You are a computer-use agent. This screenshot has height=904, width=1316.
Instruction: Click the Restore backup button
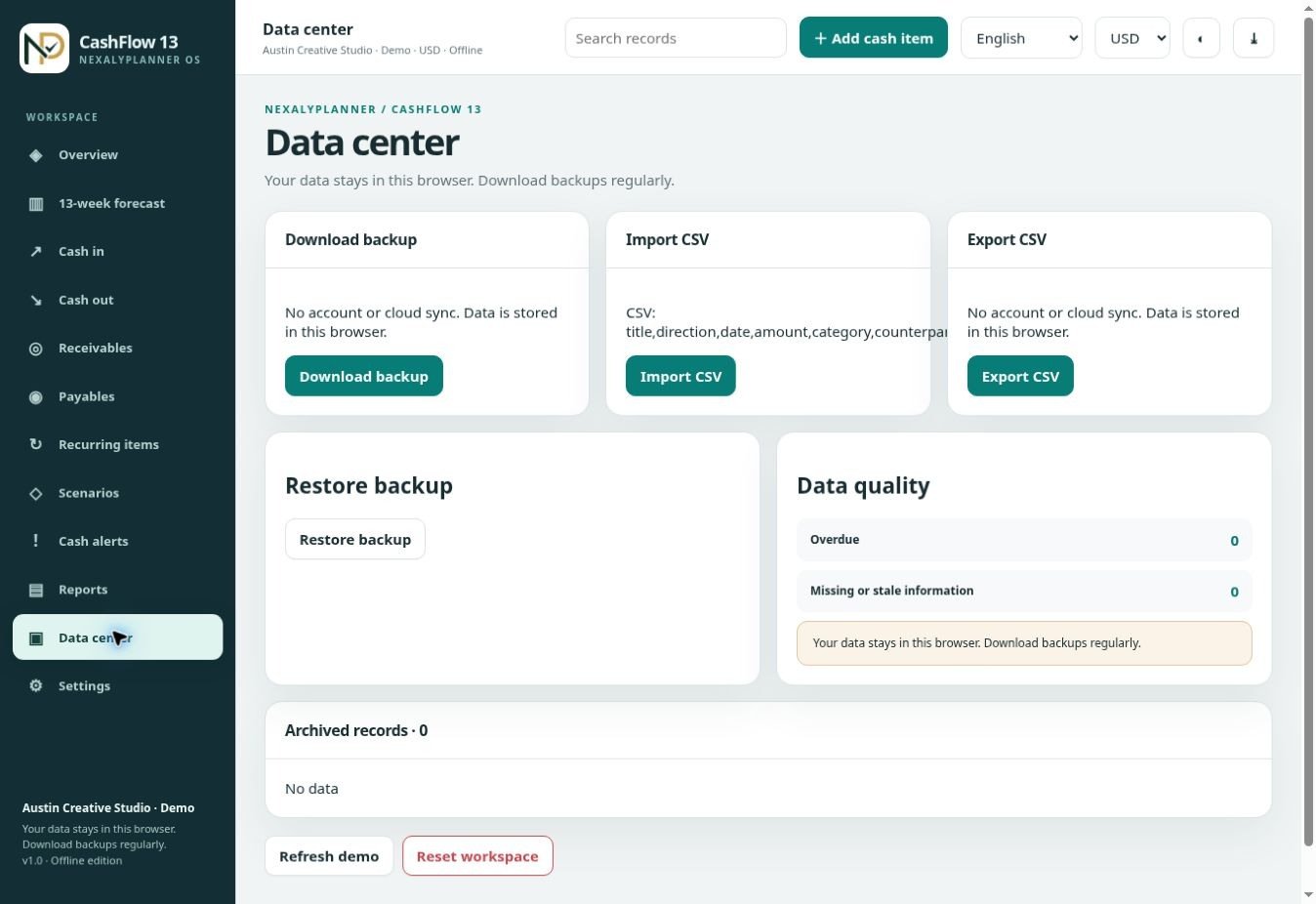pyautogui.click(x=355, y=539)
